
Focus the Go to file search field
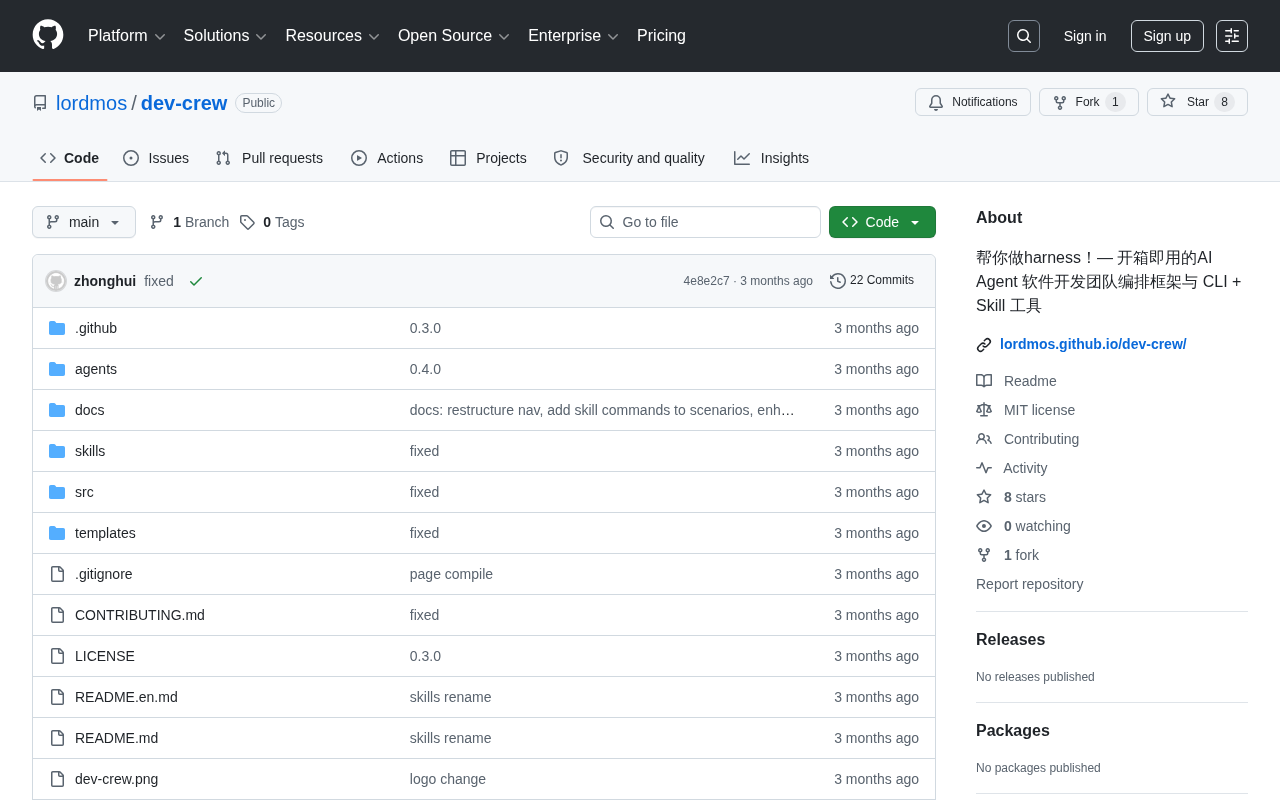tap(705, 222)
